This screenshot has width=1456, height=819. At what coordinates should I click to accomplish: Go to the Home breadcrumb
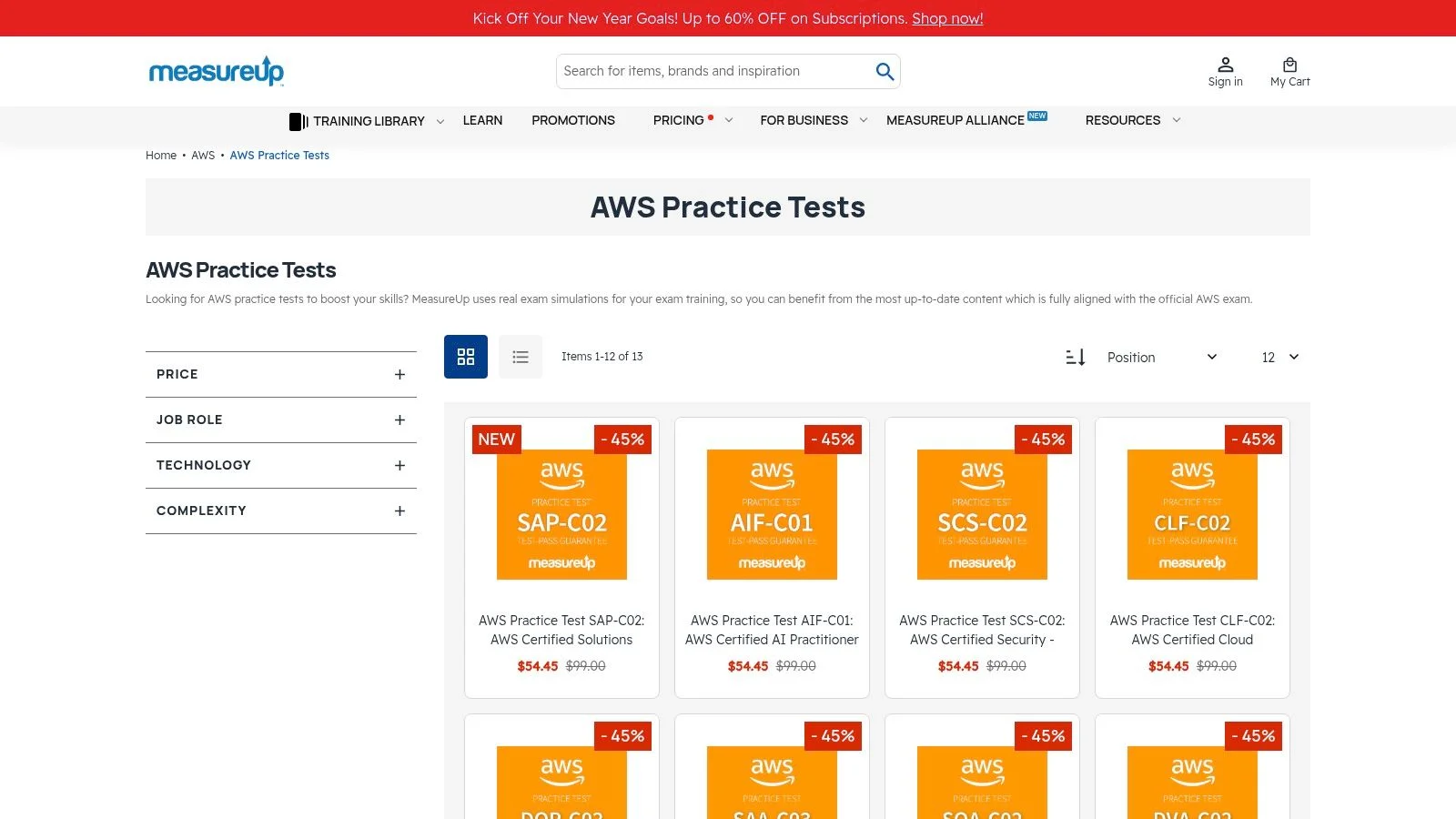coord(161,156)
